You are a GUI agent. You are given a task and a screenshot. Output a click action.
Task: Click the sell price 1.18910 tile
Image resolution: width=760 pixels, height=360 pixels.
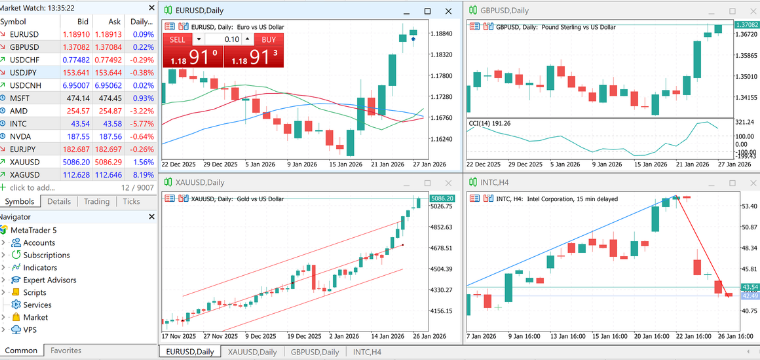[x=193, y=57]
